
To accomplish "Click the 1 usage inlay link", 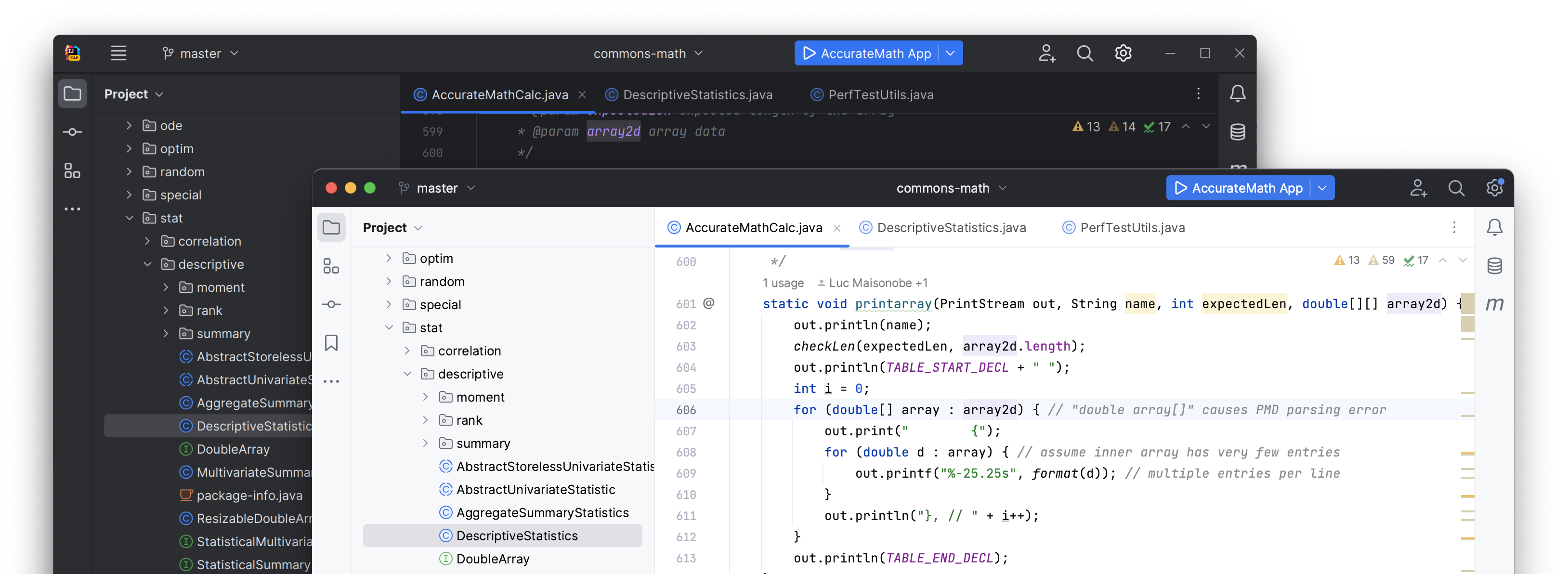I will point(783,283).
